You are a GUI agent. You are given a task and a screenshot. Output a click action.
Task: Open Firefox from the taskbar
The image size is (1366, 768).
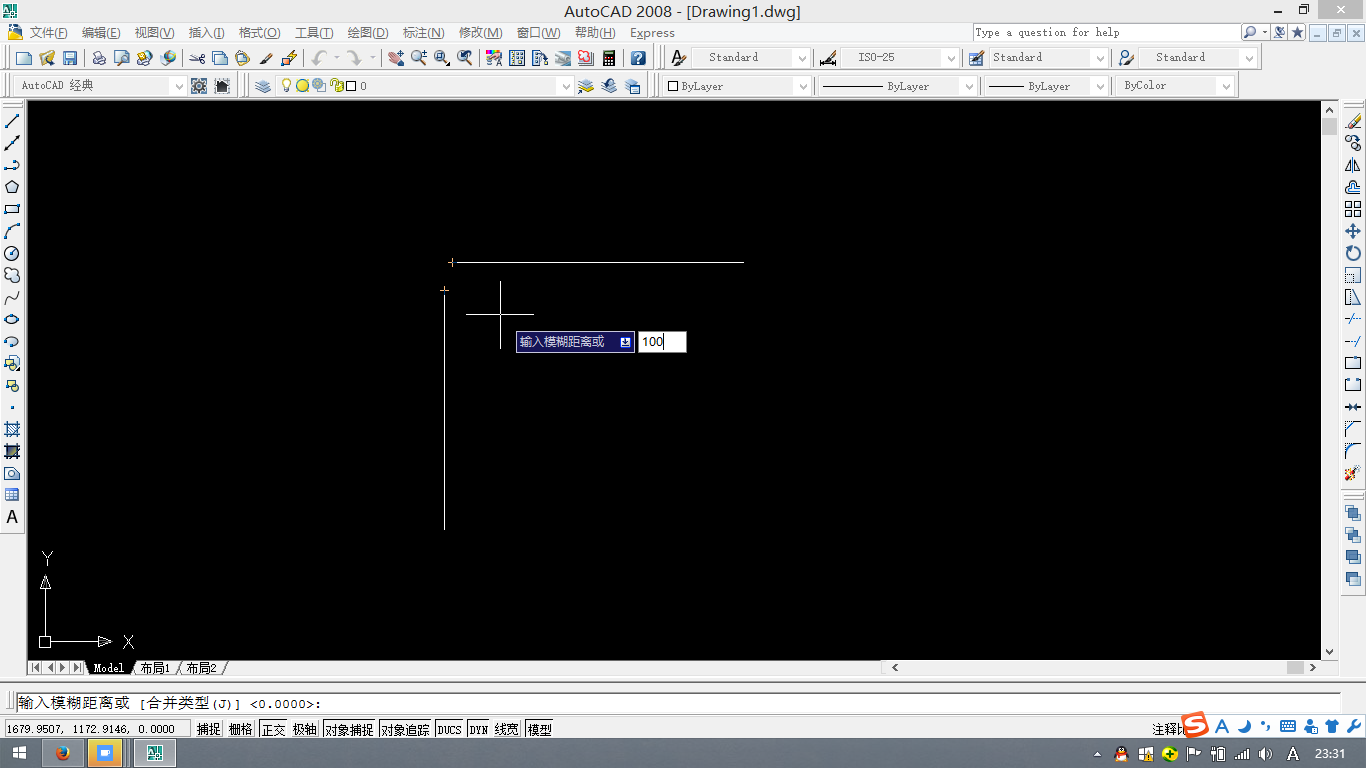(x=63, y=753)
